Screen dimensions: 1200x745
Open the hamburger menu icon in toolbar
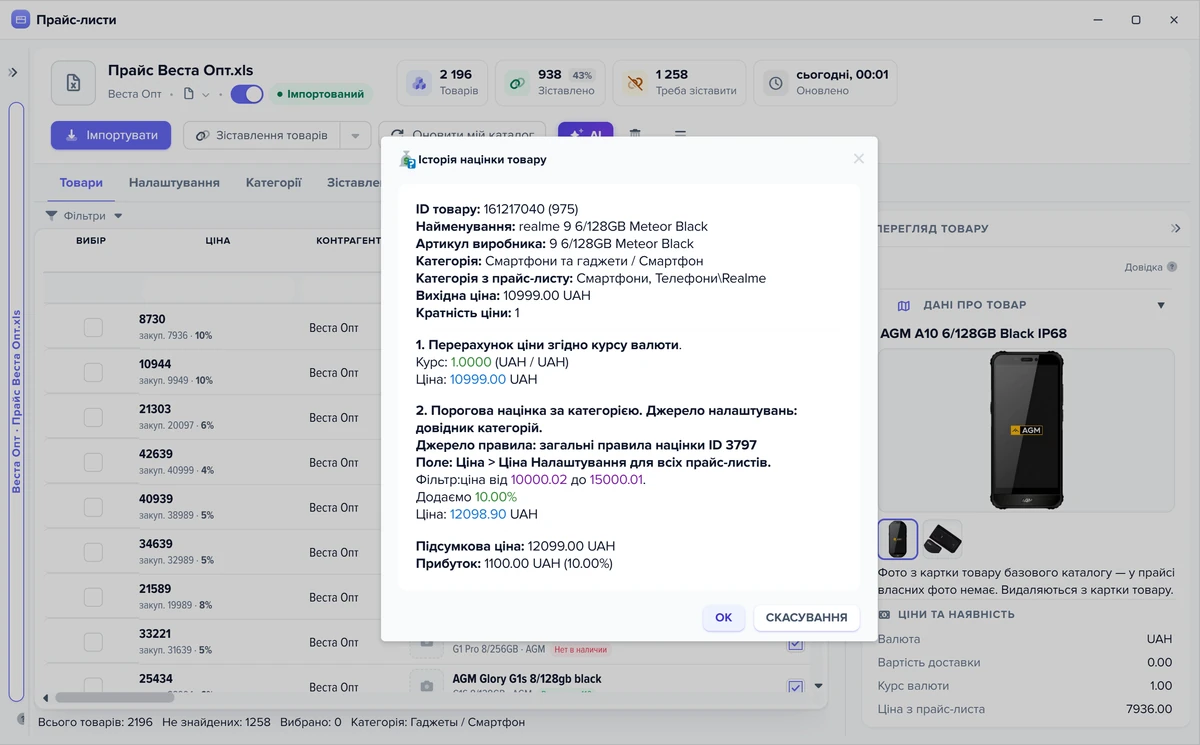(680, 135)
